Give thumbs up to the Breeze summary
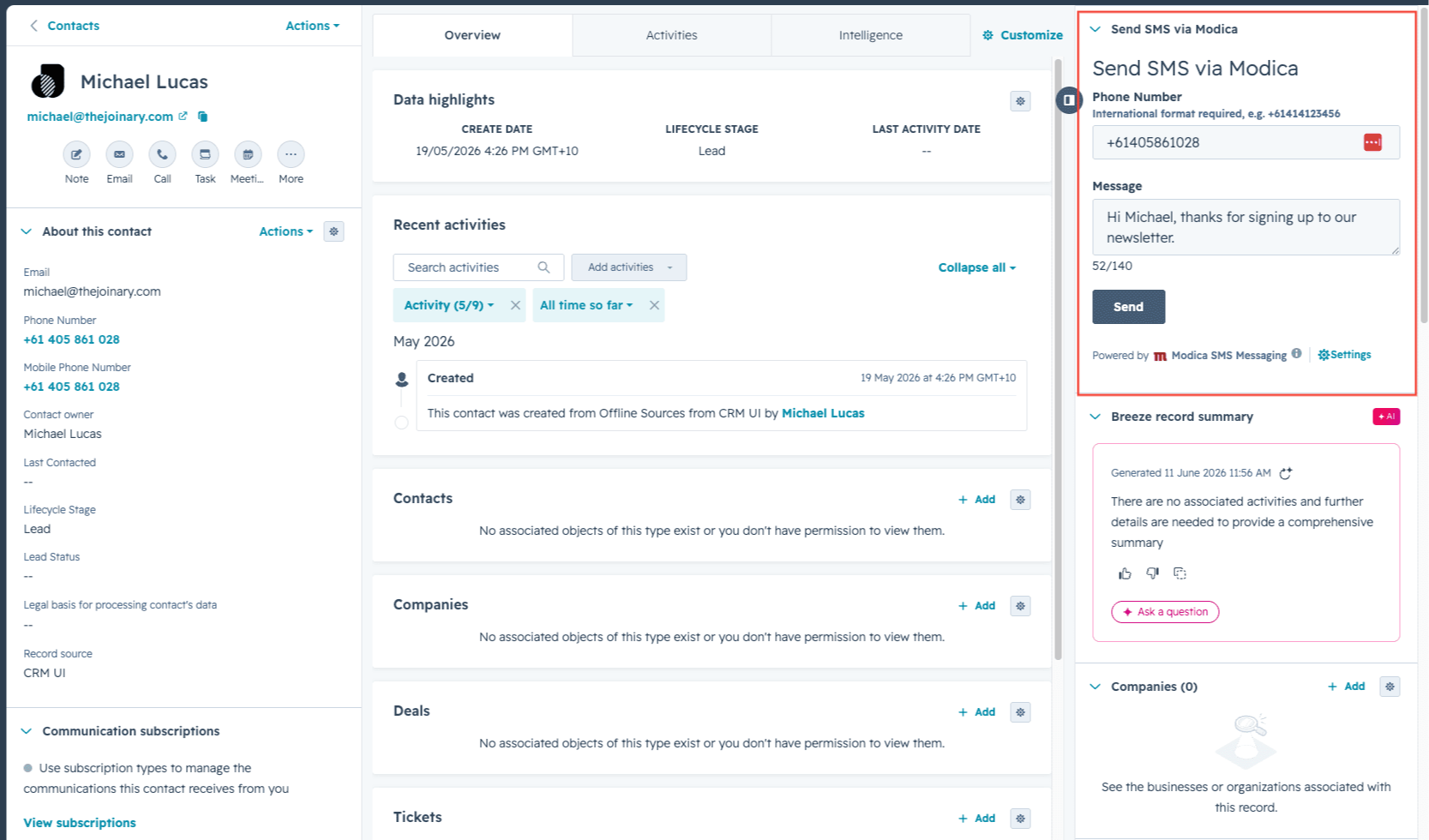Image resolution: width=1429 pixels, height=840 pixels. point(1125,573)
